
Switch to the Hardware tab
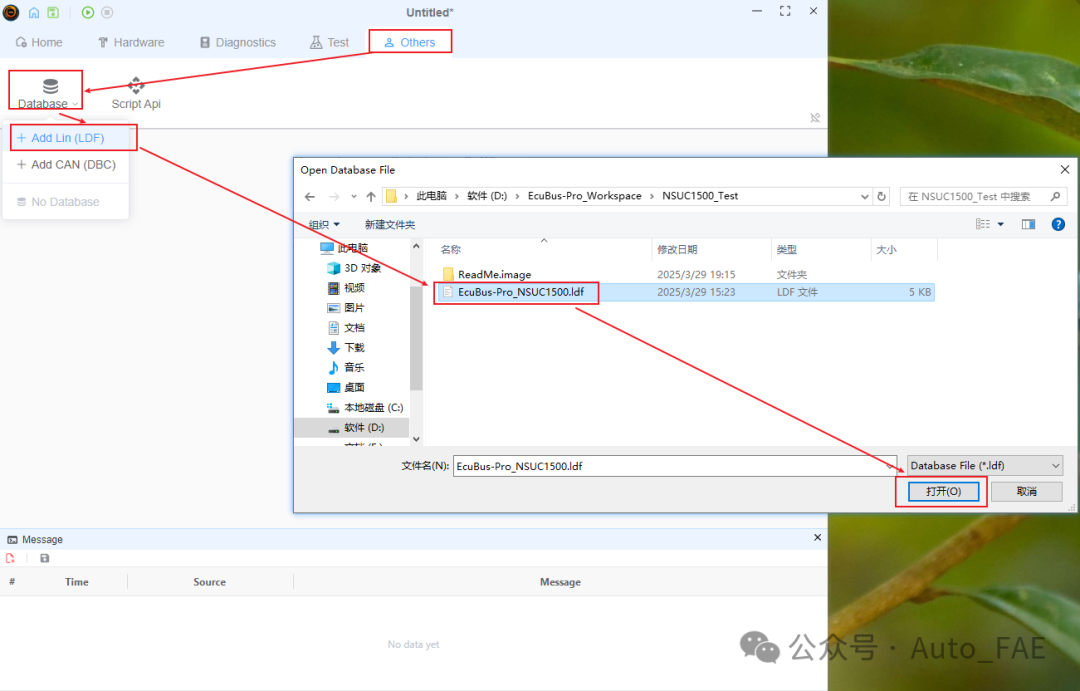coord(131,42)
